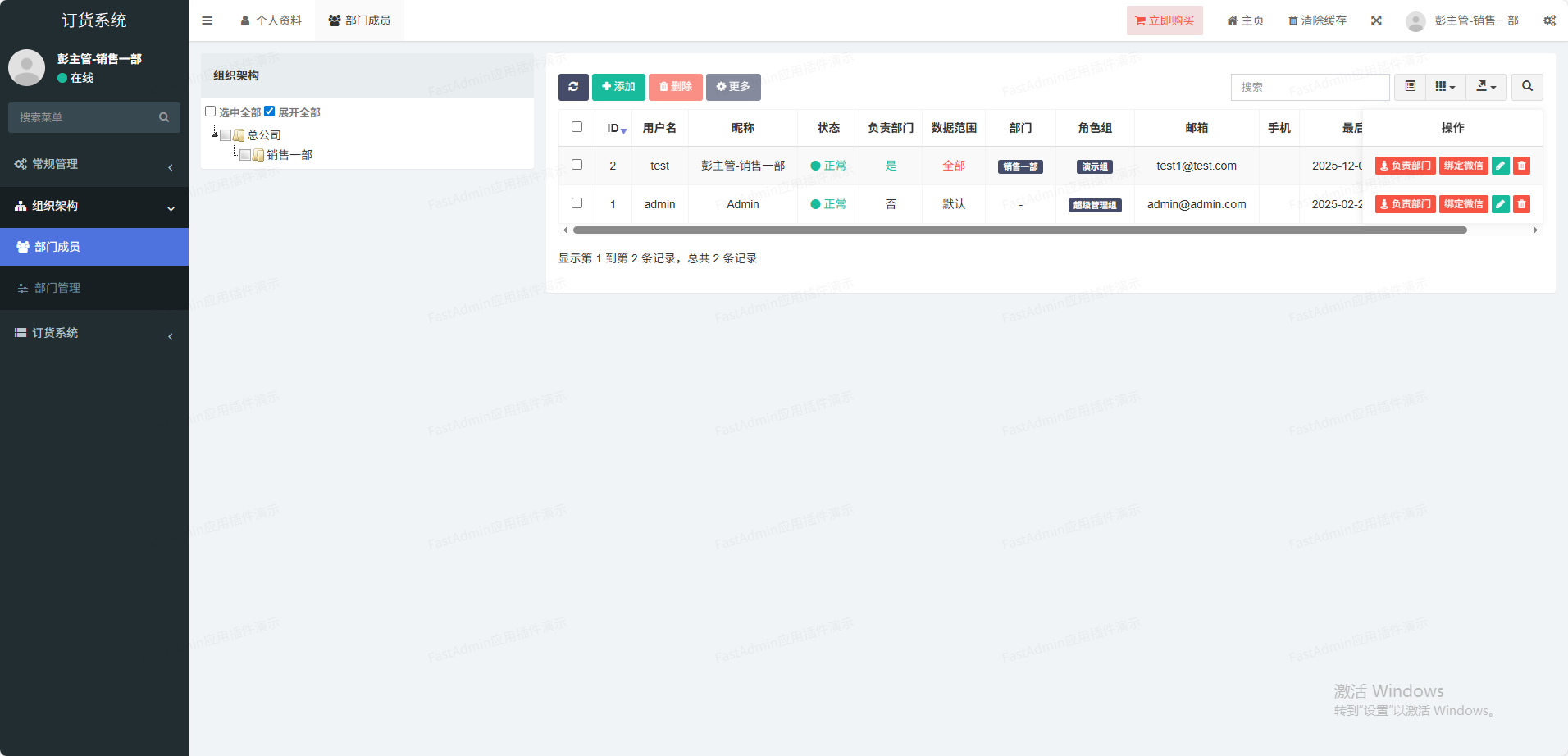Toggle the table card view icon

1410,87
